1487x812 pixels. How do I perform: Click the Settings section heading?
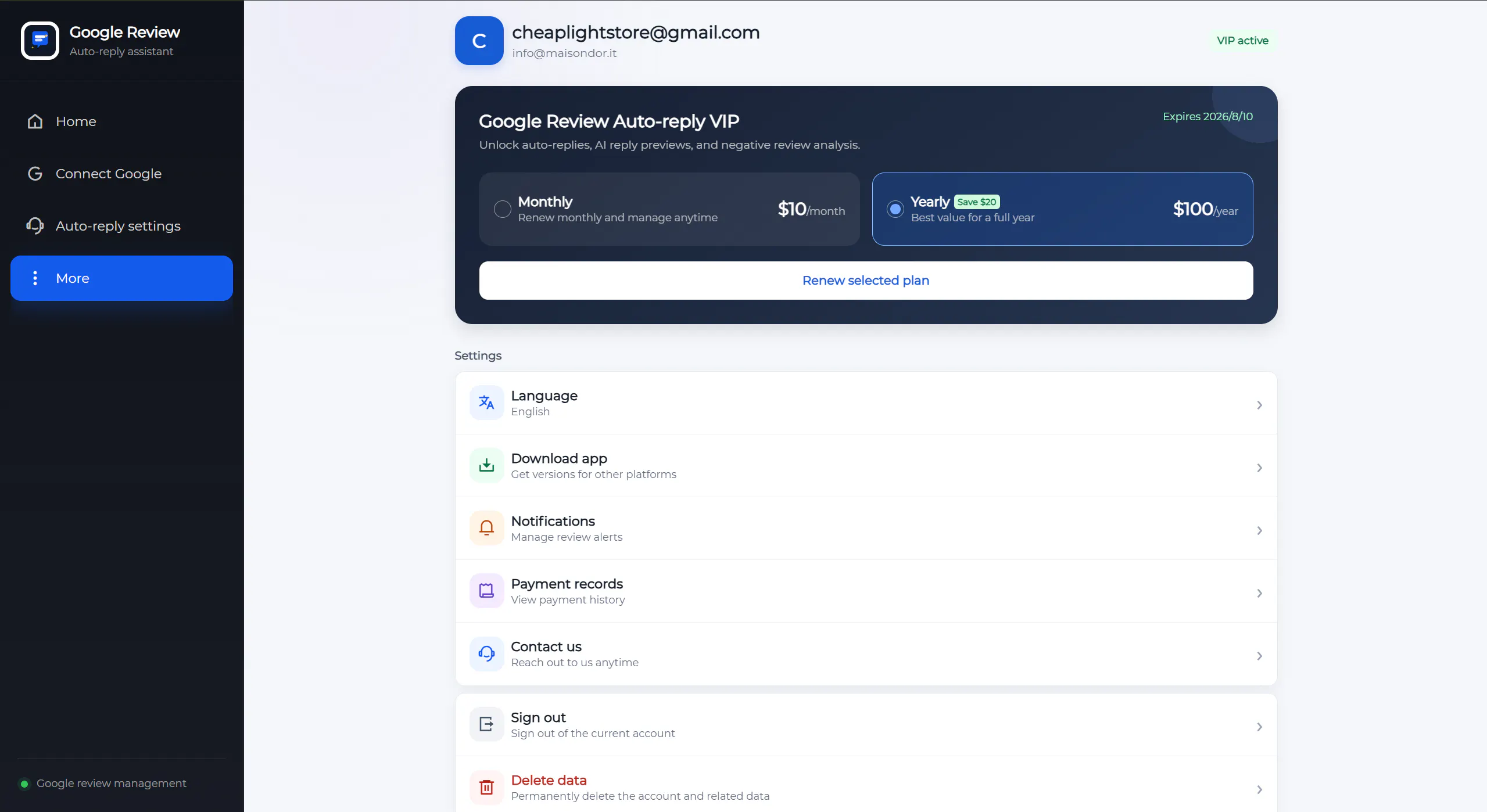click(x=478, y=356)
